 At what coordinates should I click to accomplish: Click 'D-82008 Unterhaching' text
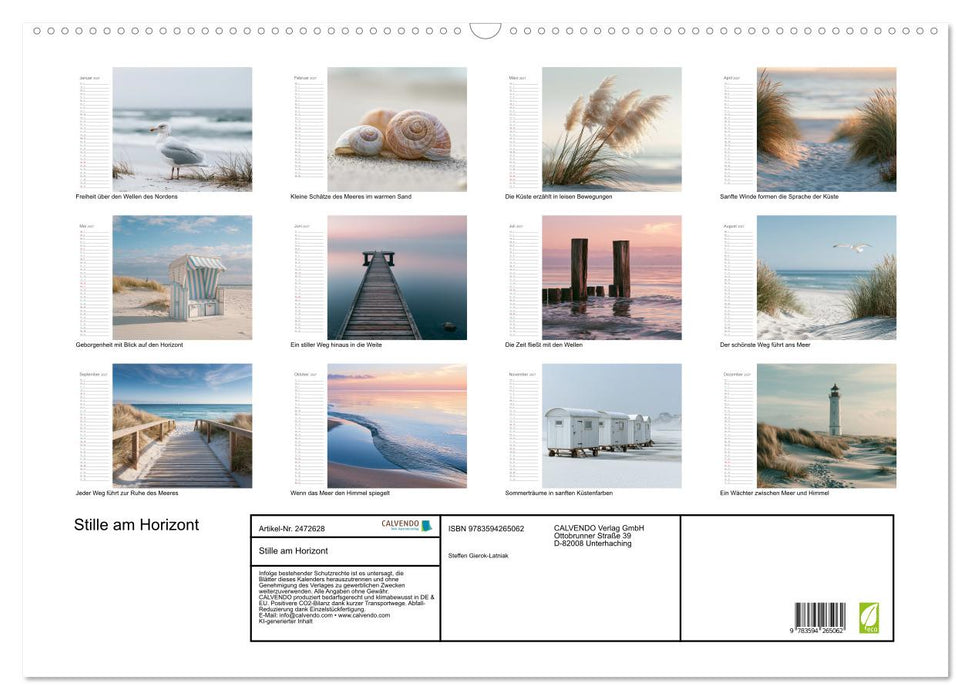[x=593, y=543]
